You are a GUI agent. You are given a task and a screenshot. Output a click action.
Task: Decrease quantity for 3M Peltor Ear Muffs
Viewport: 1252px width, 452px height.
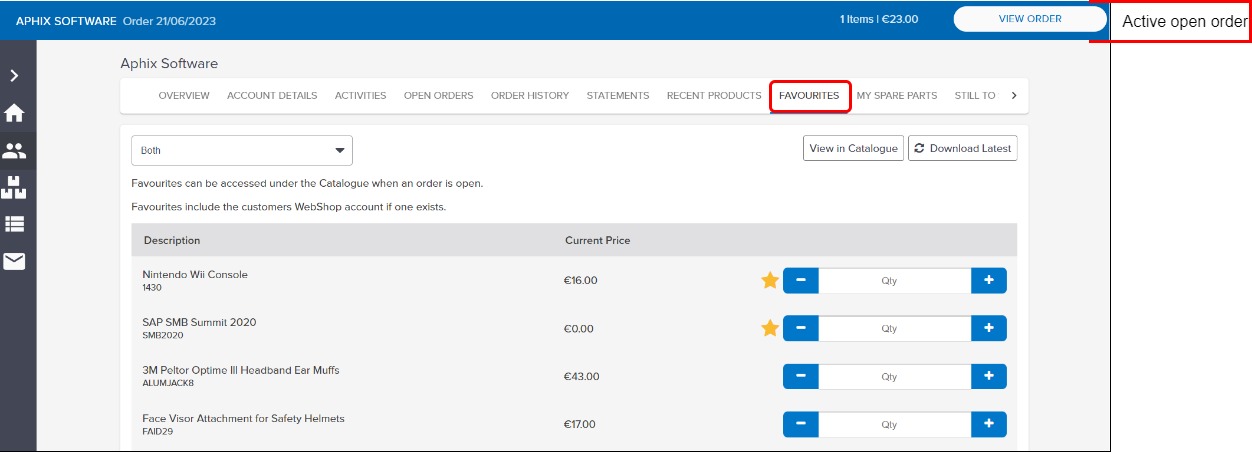coord(800,377)
